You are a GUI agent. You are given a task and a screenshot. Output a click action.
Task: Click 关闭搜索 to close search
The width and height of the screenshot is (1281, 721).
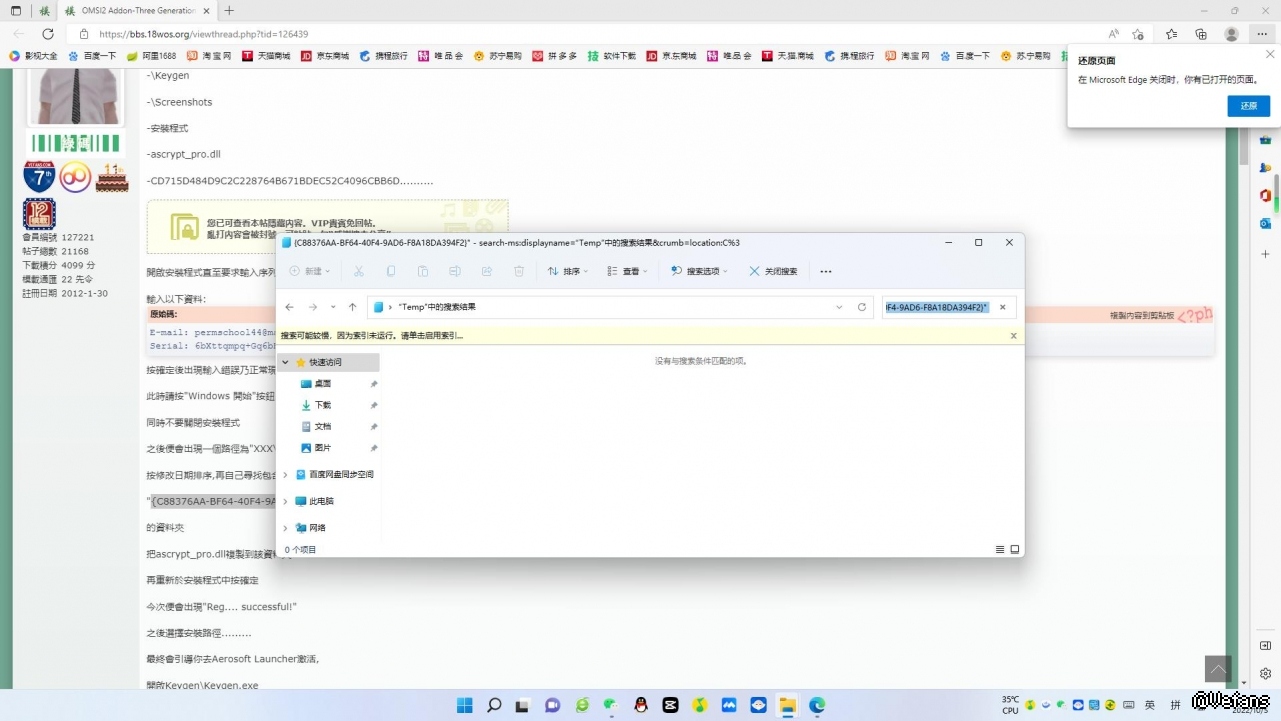[x=773, y=271]
